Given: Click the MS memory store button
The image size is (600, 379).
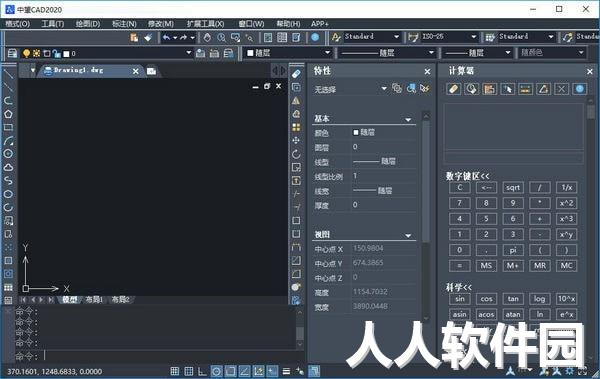Looking at the screenshot, I should click(x=486, y=266).
